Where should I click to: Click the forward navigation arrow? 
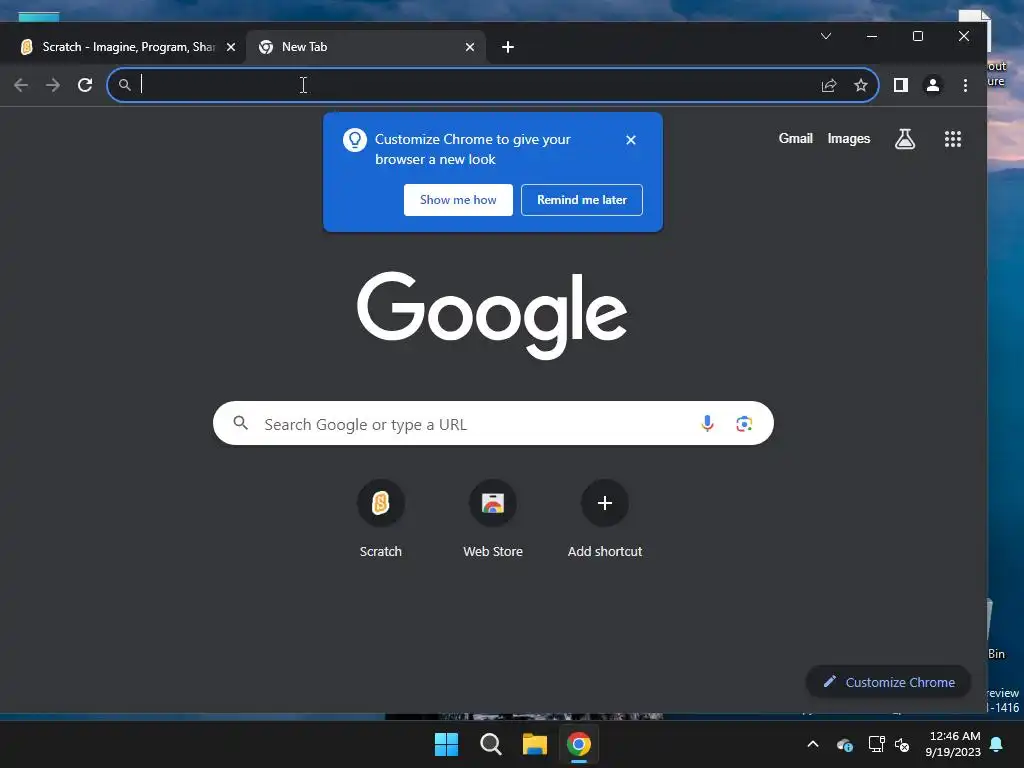(53, 85)
